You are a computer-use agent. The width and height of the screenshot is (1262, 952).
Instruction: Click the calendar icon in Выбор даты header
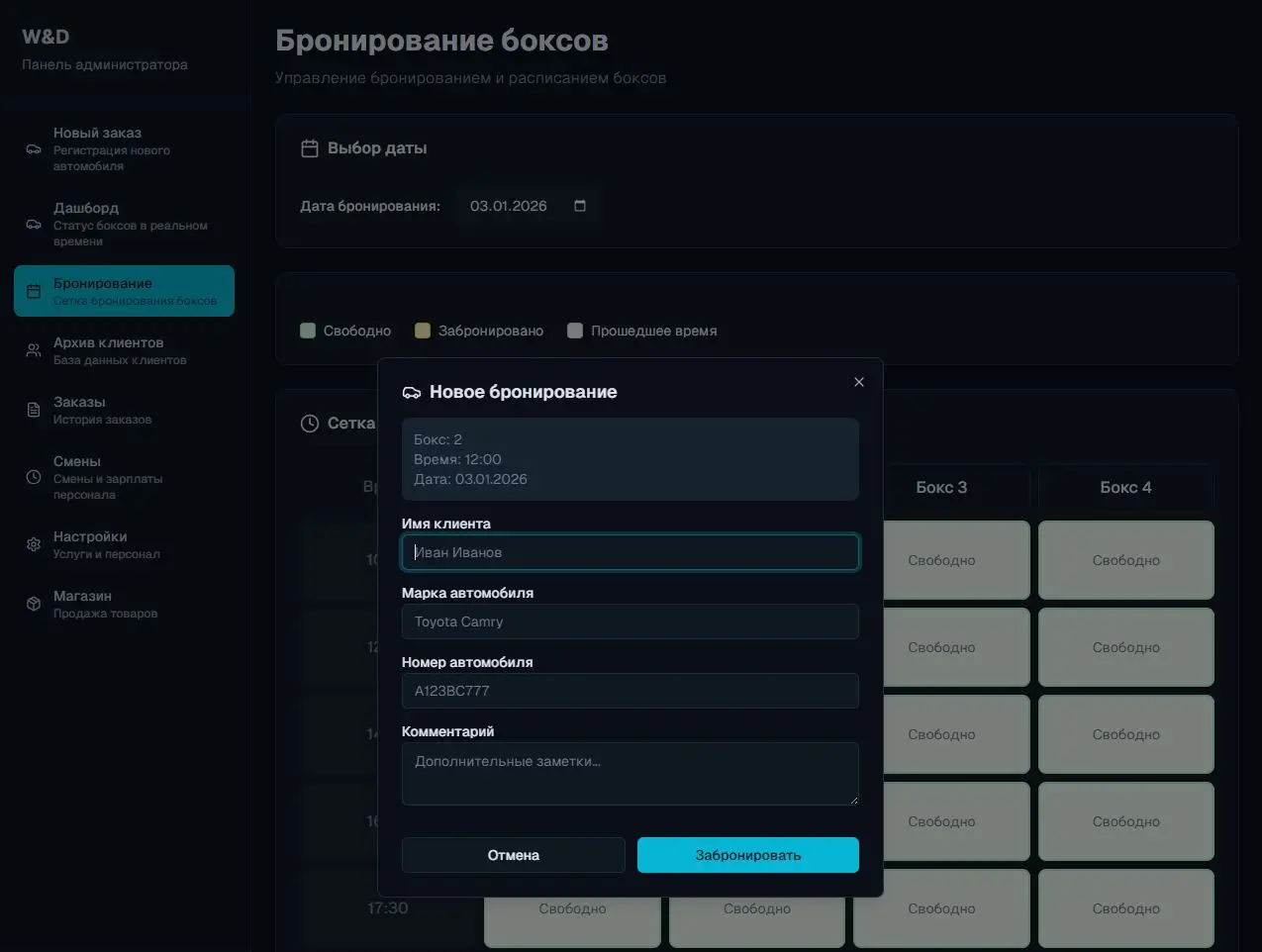pos(308,147)
